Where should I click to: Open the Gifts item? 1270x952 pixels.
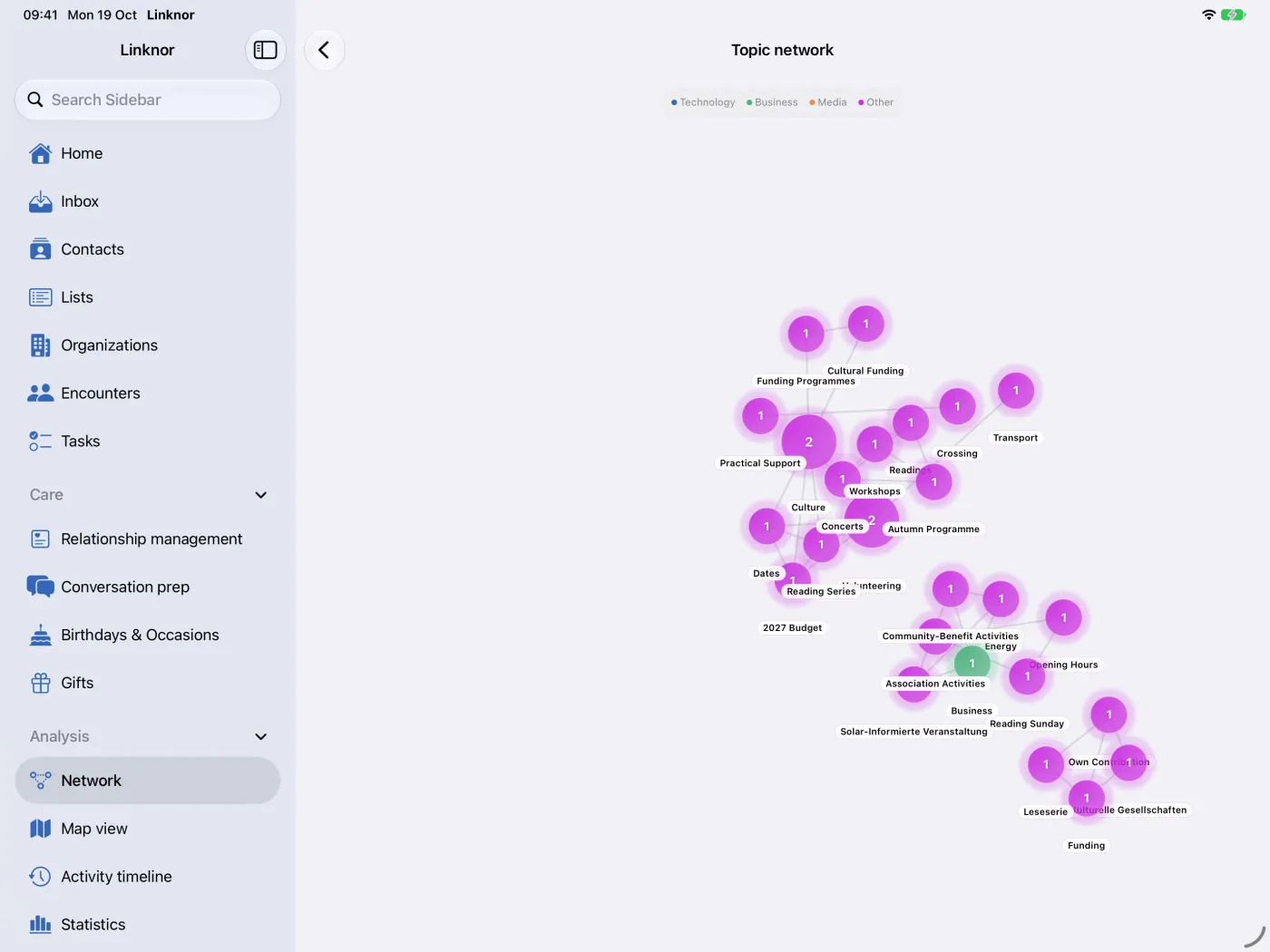(148, 683)
